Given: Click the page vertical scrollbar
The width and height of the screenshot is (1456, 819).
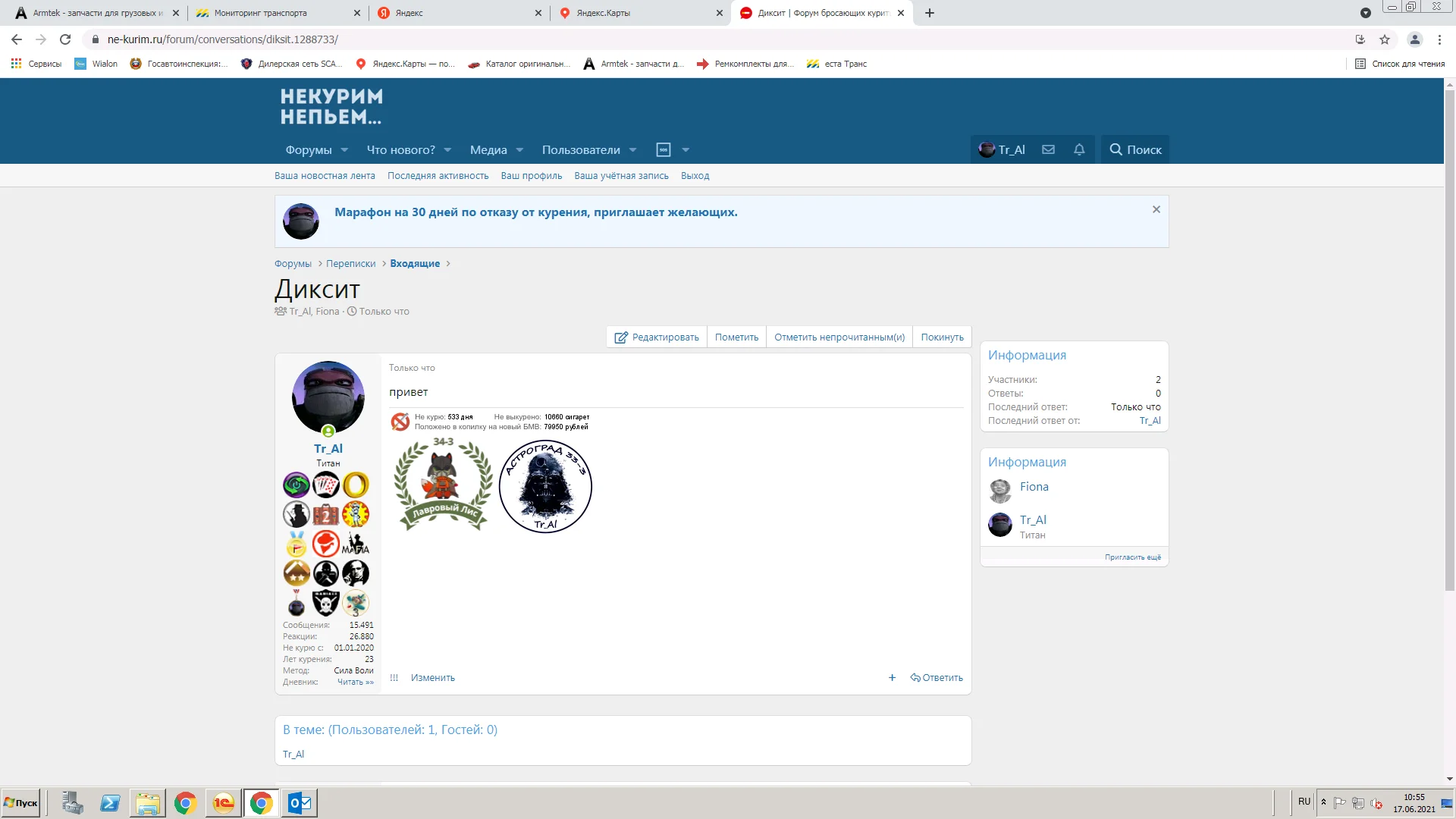Looking at the screenshot, I should [1449, 341].
